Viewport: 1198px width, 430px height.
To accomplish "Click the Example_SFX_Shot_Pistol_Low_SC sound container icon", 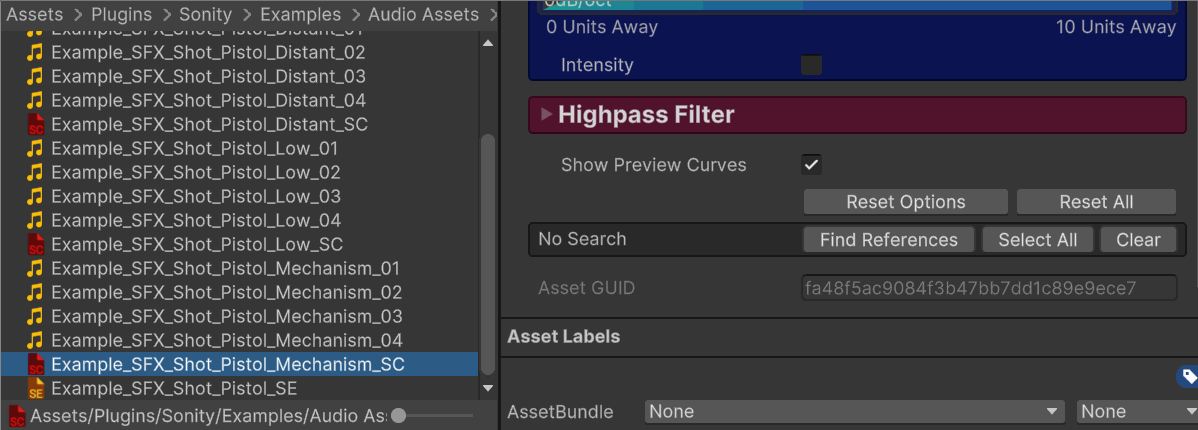I will (36, 245).
